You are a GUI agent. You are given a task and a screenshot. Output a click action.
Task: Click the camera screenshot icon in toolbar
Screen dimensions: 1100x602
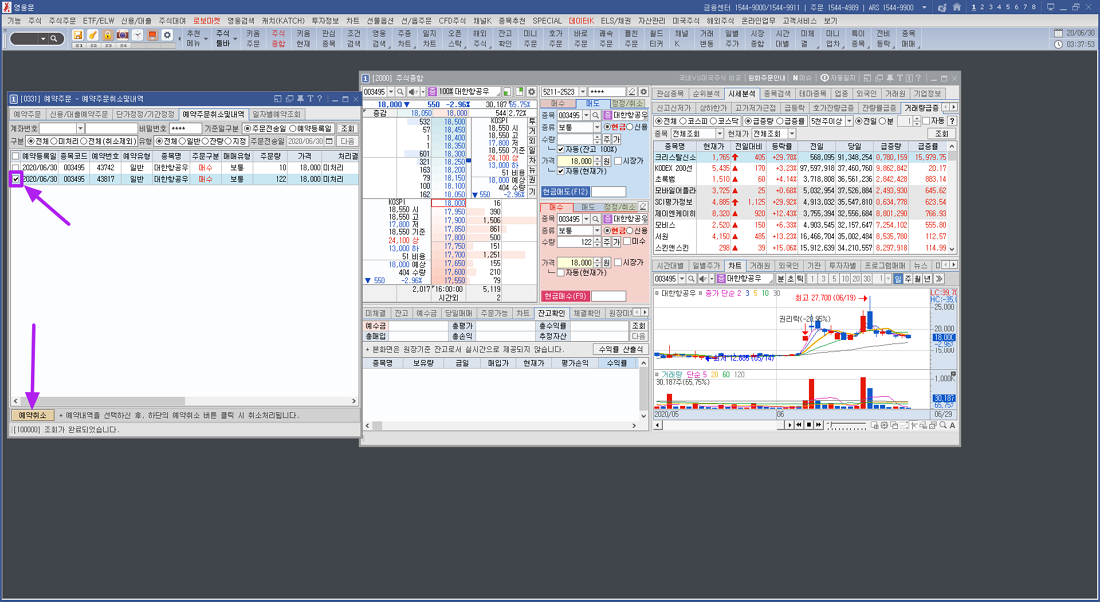(x=122, y=35)
